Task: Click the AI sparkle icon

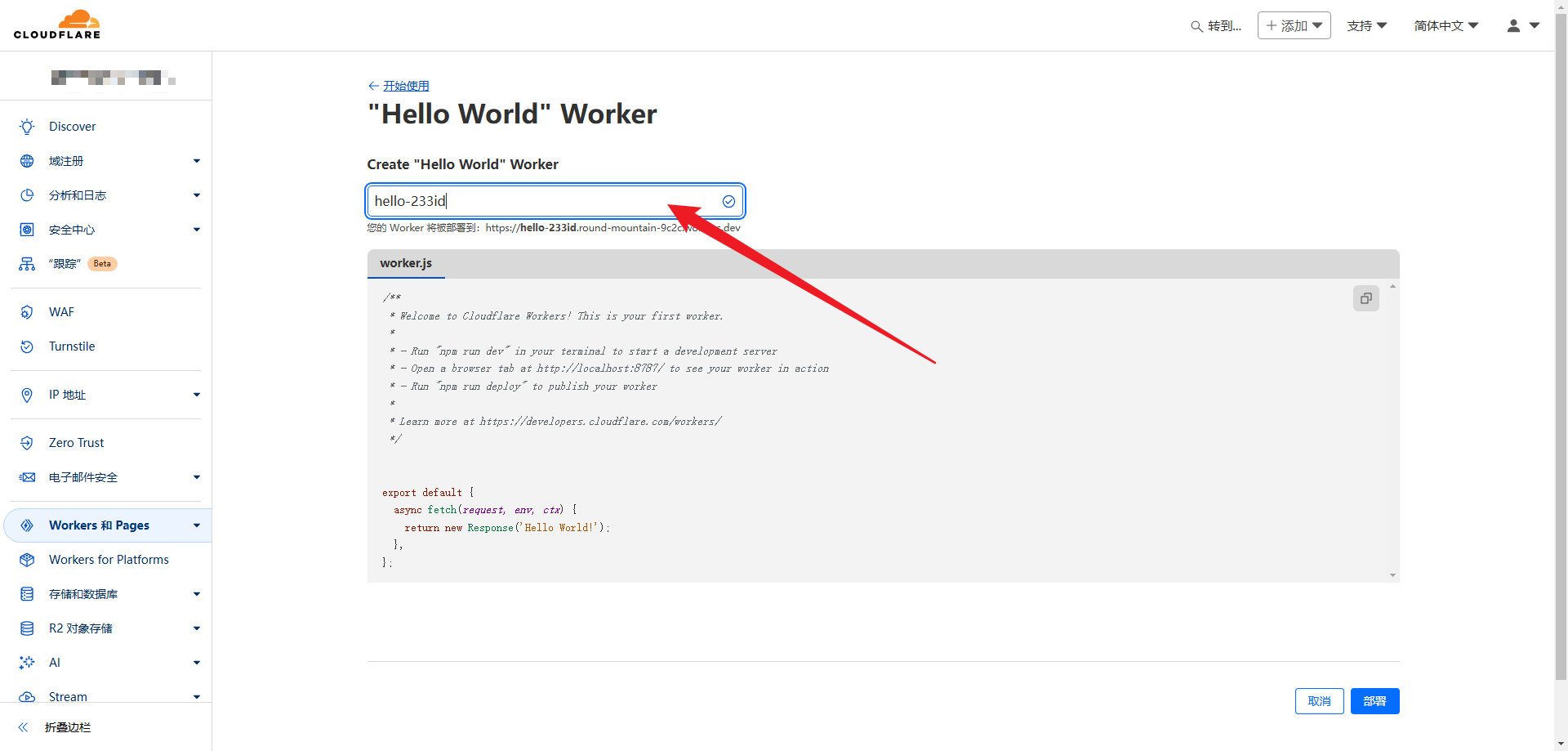Action: pos(27,663)
